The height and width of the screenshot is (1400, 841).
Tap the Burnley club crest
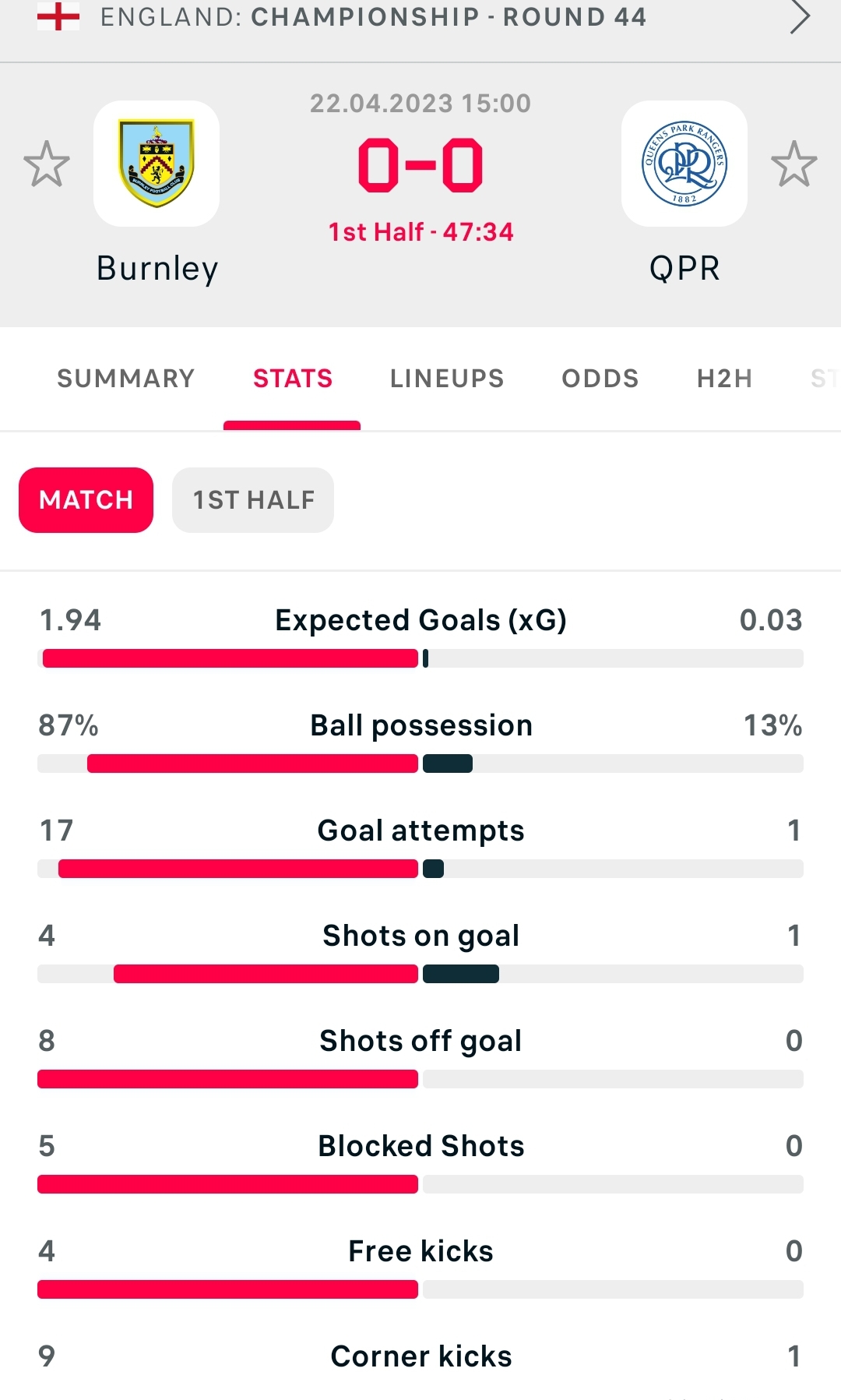[157, 164]
